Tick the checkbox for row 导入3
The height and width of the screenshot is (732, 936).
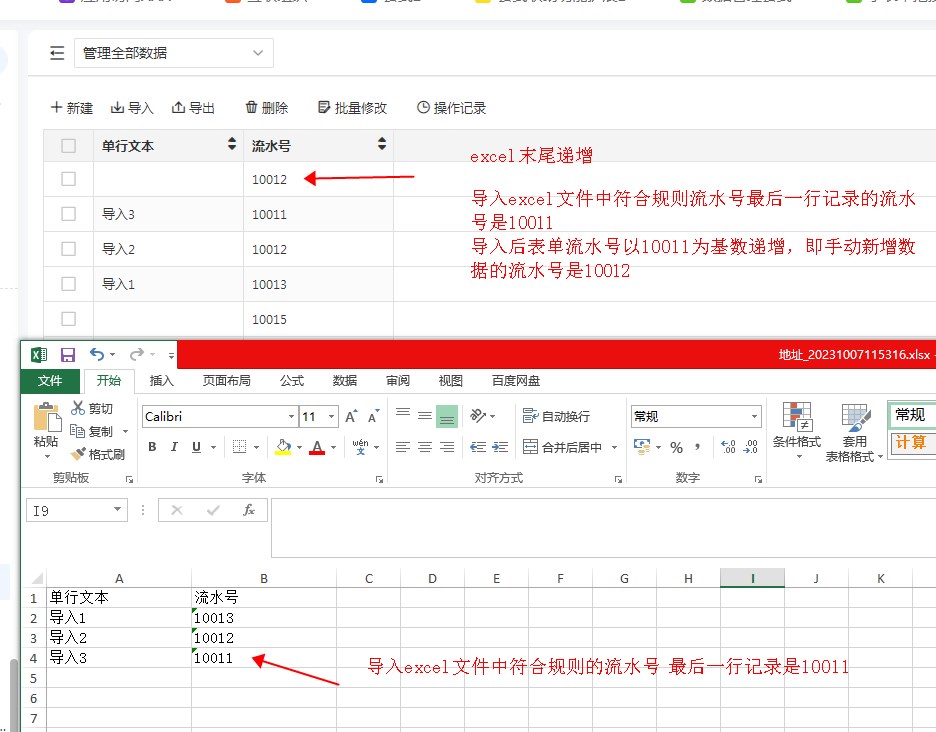[68, 214]
